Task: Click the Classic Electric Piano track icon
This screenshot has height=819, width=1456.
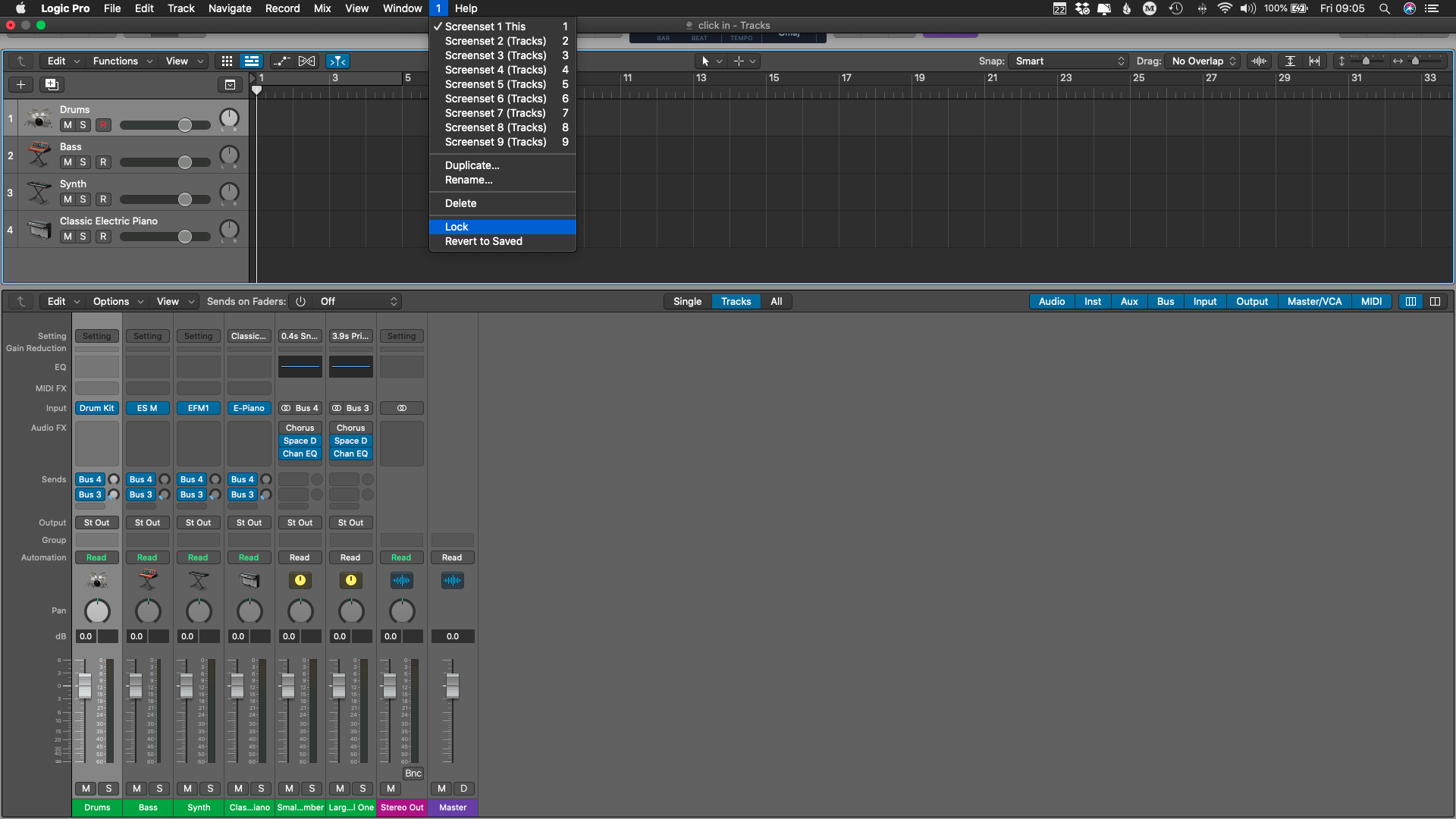Action: tap(38, 230)
